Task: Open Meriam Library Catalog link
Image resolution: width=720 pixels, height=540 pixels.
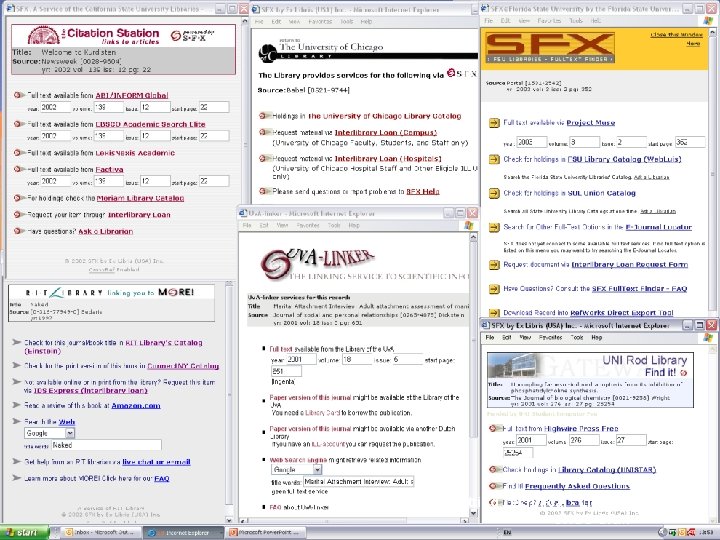Action: pyautogui.click(x=141, y=198)
